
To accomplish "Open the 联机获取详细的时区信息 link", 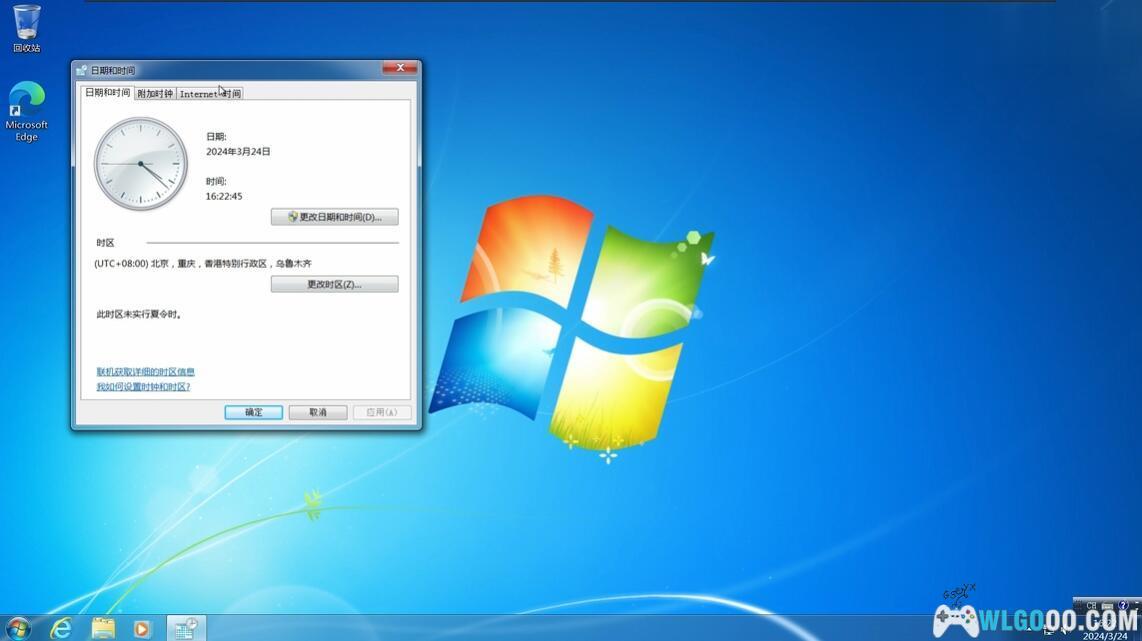I will [145, 372].
